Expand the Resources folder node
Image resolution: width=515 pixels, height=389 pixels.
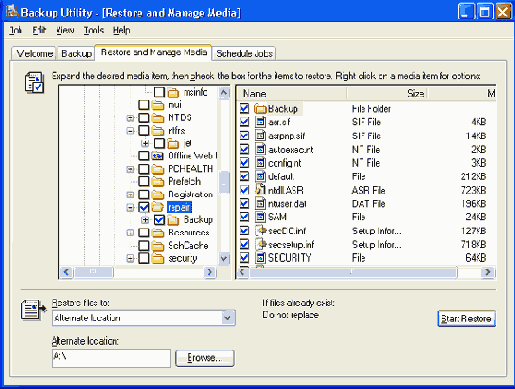pyautogui.click(x=130, y=233)
